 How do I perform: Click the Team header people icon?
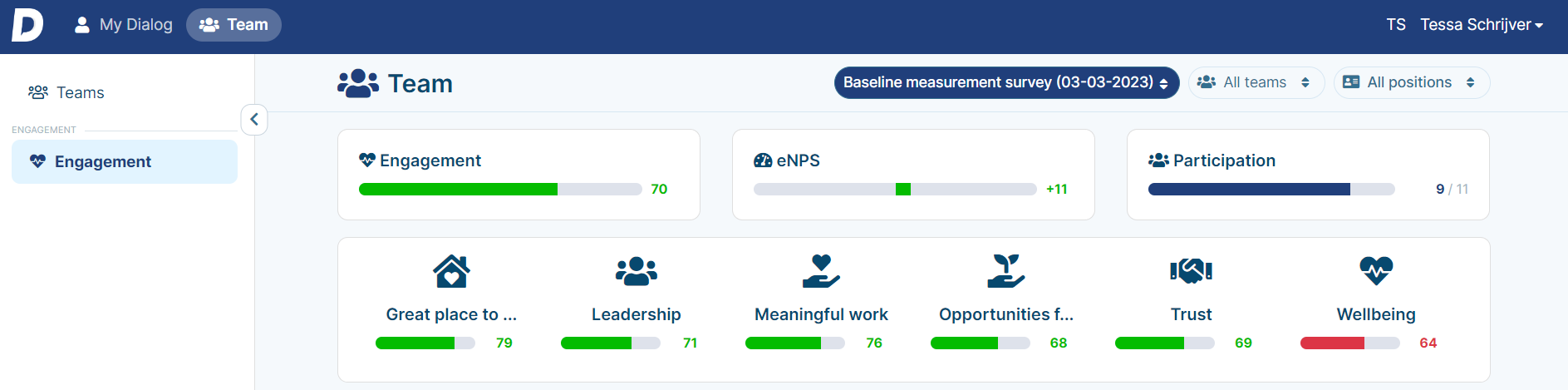(x=358, y=83)
